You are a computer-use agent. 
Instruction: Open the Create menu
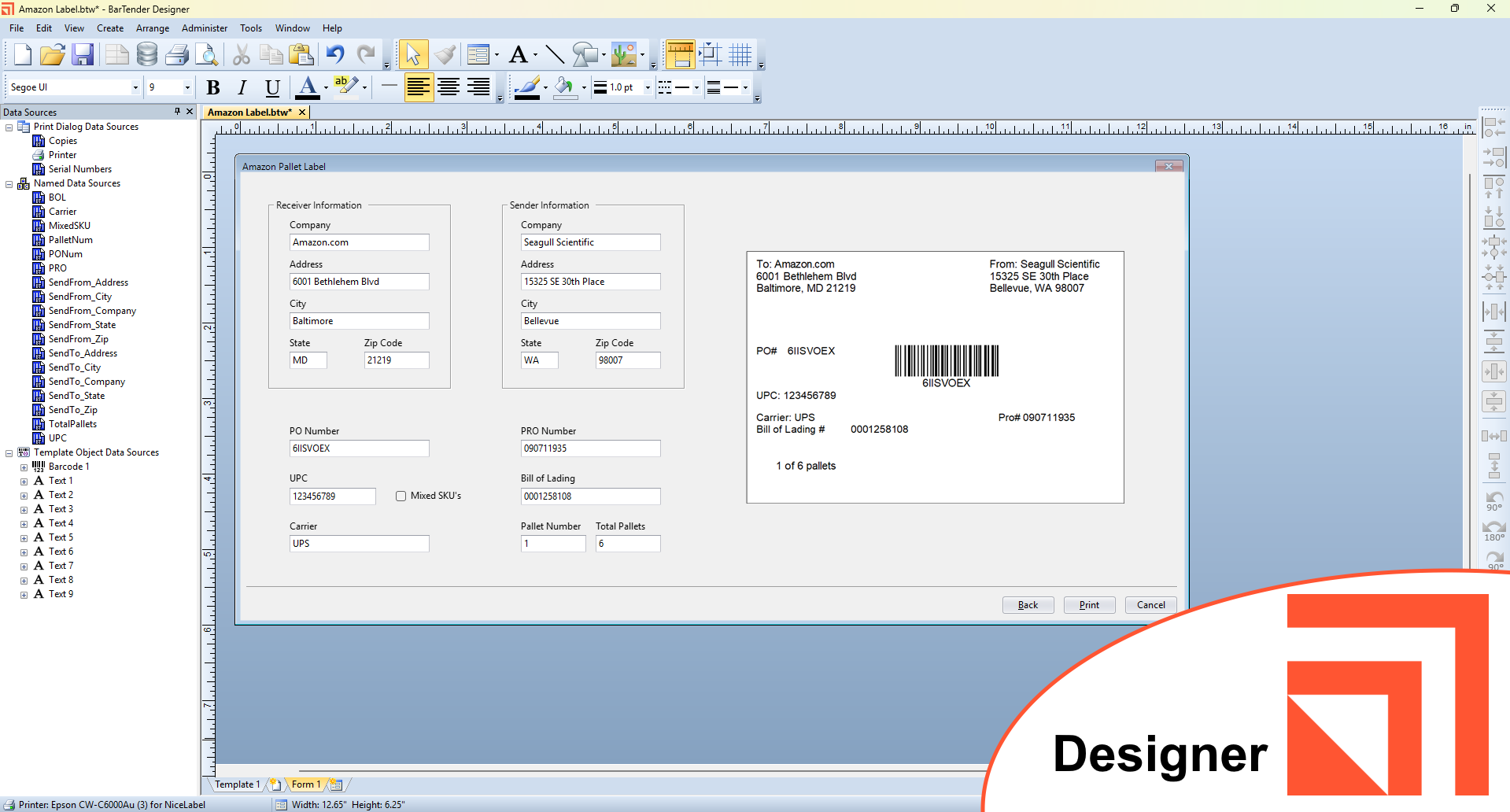click(110, 28)
